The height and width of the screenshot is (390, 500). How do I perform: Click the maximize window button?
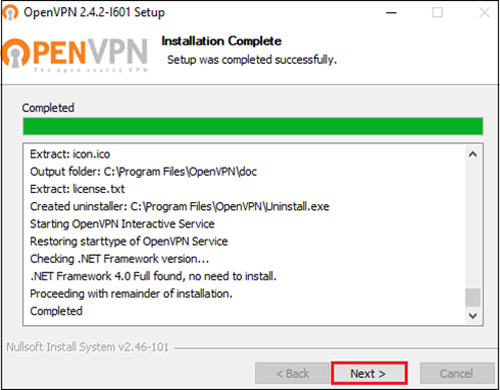pyautogui.click(x=437, y=13)
